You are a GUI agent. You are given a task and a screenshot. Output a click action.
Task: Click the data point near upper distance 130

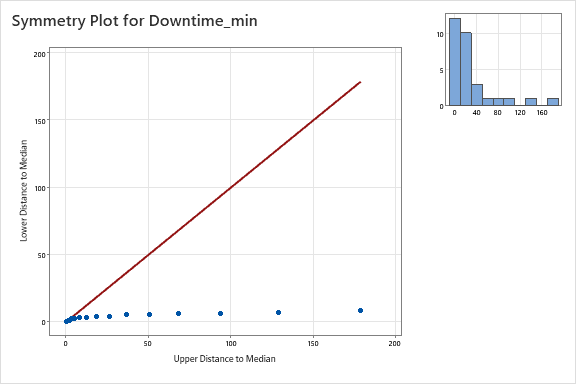[x=278, y=312]
